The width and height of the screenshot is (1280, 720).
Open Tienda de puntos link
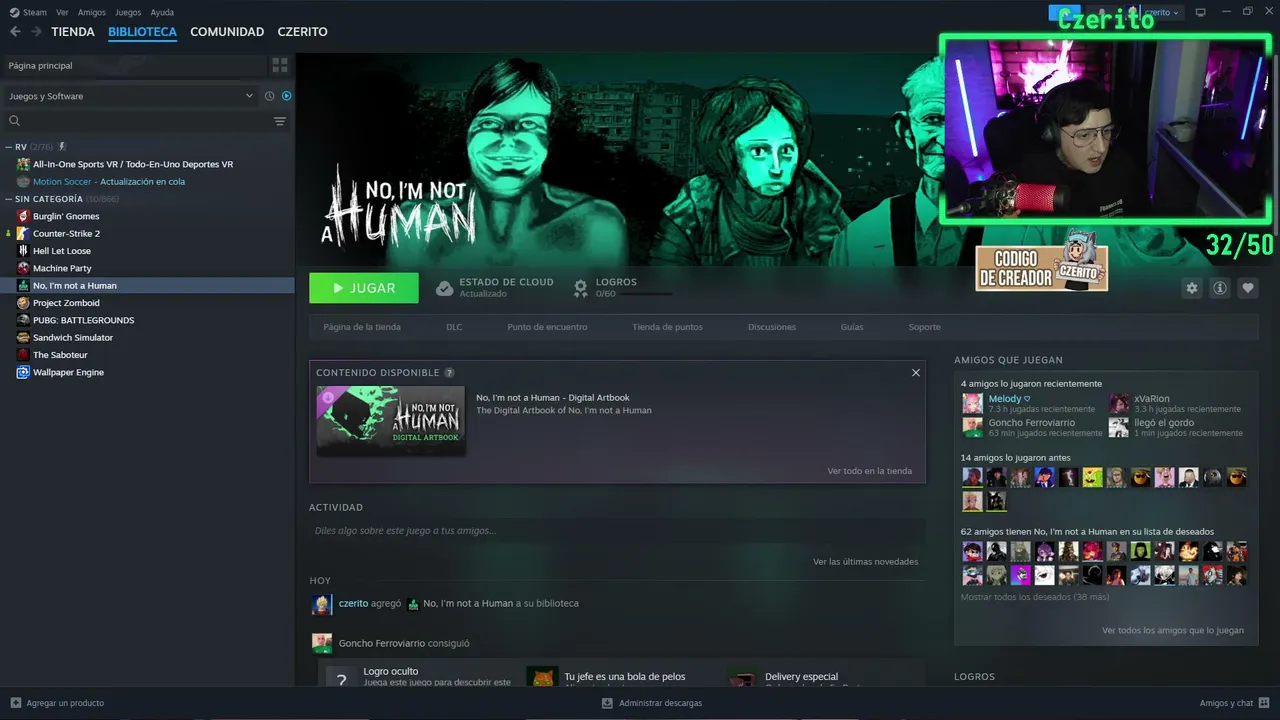tap(667, 327)
